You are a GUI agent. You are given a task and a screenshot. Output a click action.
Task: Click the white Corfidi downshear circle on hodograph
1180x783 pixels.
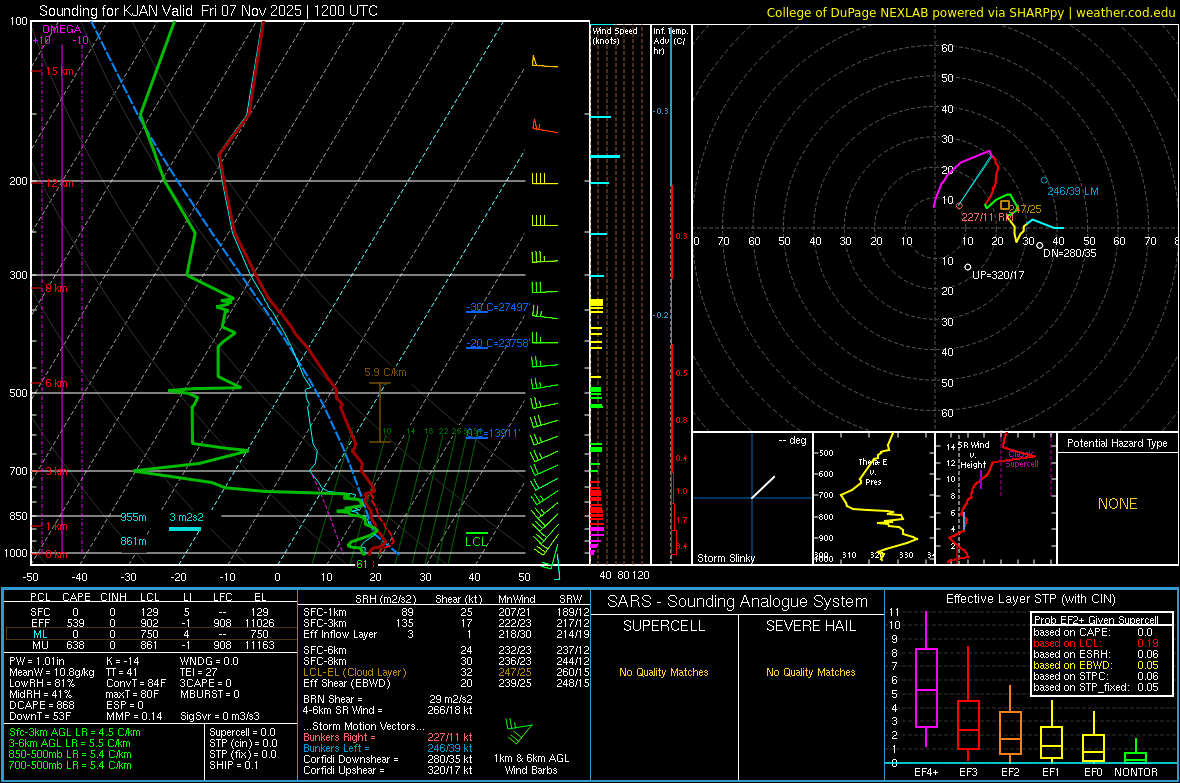point(1039,245)
